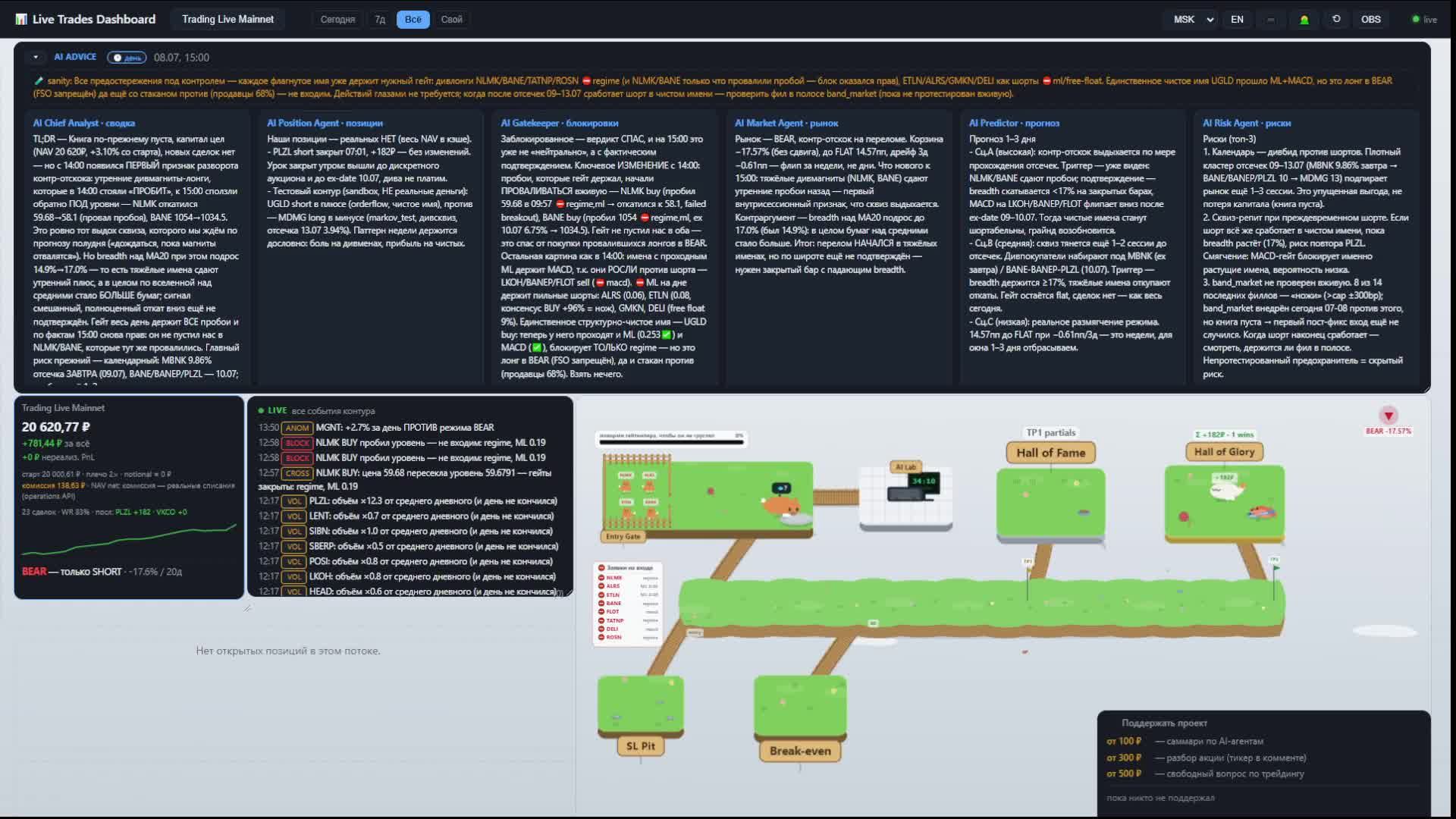This screenshot has height=819, width=1456.
Task: Click the green LIVE dot in events panel
Action: 261,410
